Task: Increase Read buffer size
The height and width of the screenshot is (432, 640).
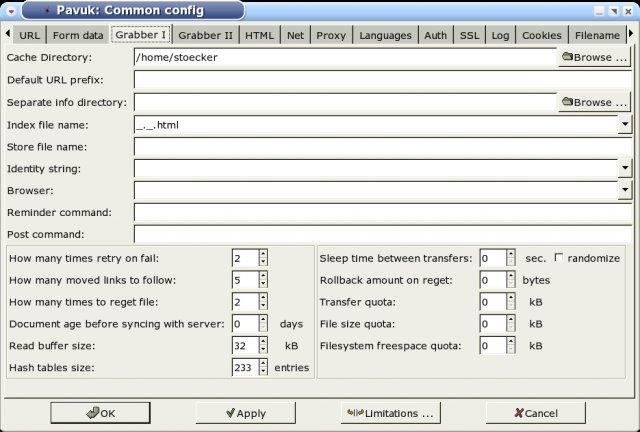Action: click(x=263, y=341)
